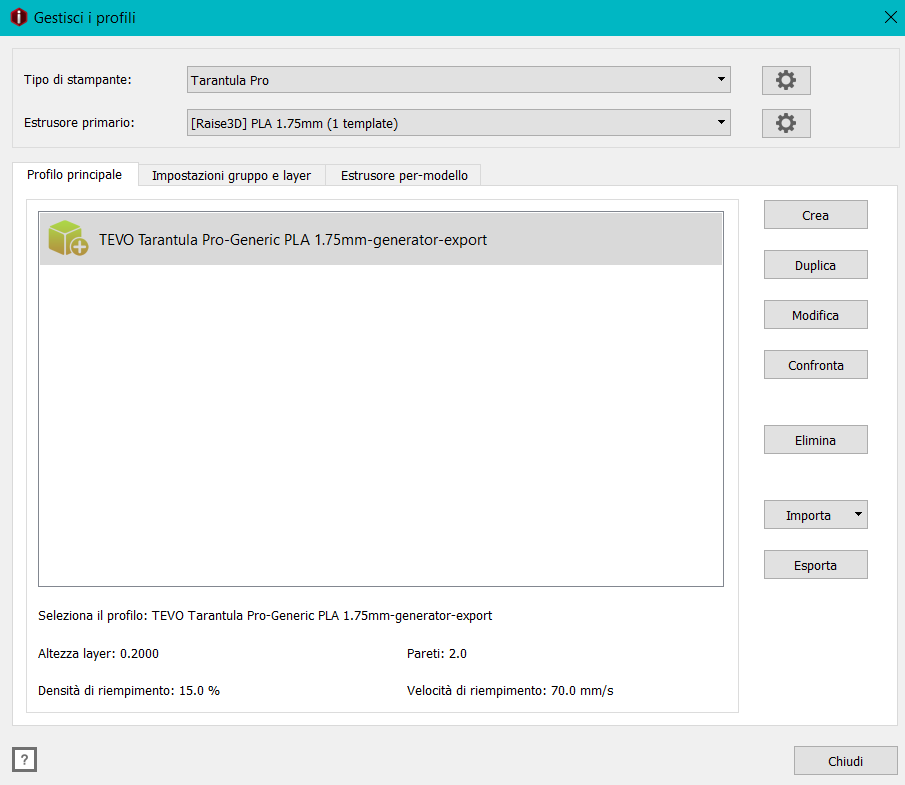Switch to Profilo principale tab
Viewport: 905px width, 785px height.
click(x=75, y=174)
